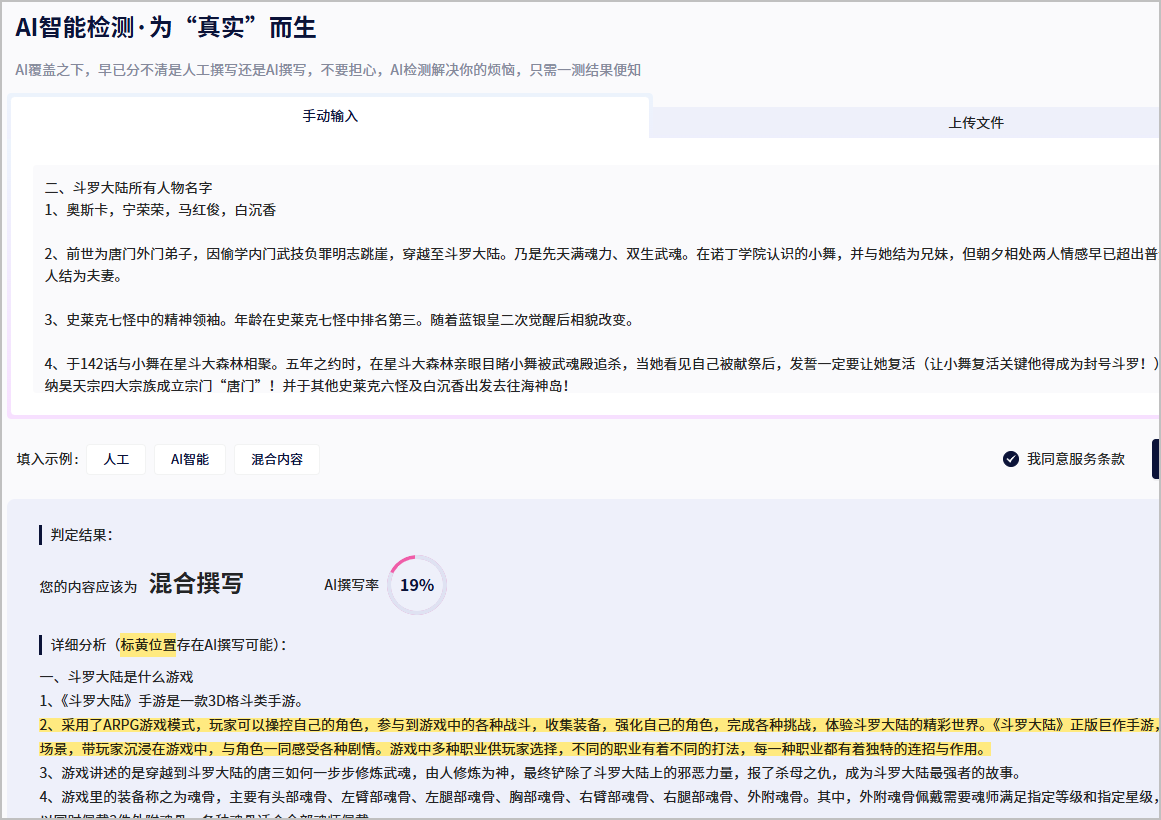This screenshot has height=820, width=1161.
Task: Click the 一、斗罗大陆是什么游戏 analysis line
Action: (116, 677)
